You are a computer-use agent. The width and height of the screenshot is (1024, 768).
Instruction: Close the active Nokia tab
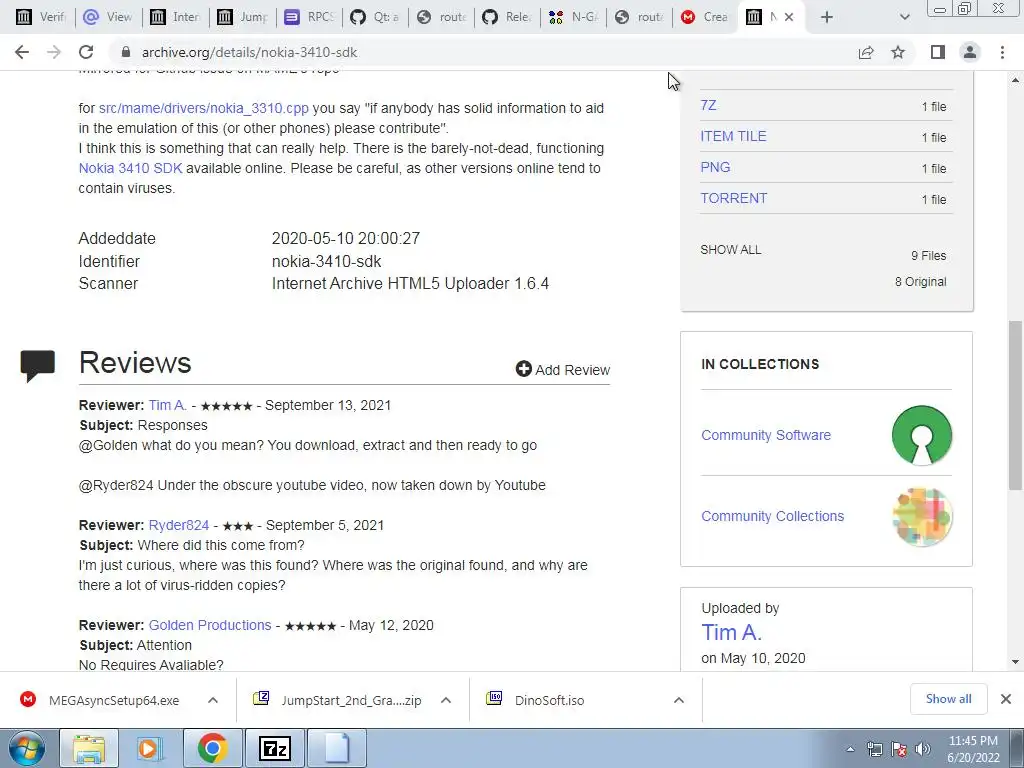tap(789, 18)
